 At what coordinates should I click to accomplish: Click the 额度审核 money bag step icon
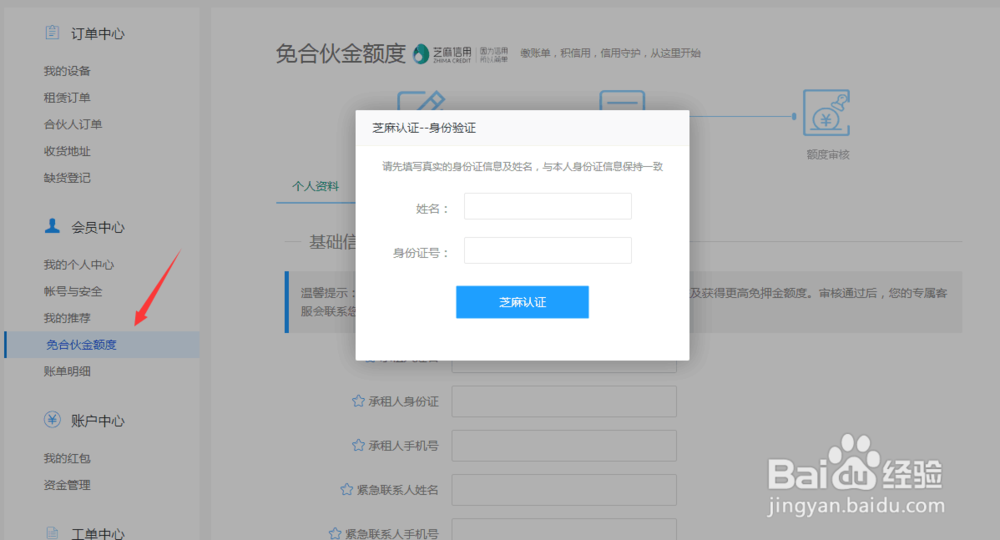(x=827, y=112)
